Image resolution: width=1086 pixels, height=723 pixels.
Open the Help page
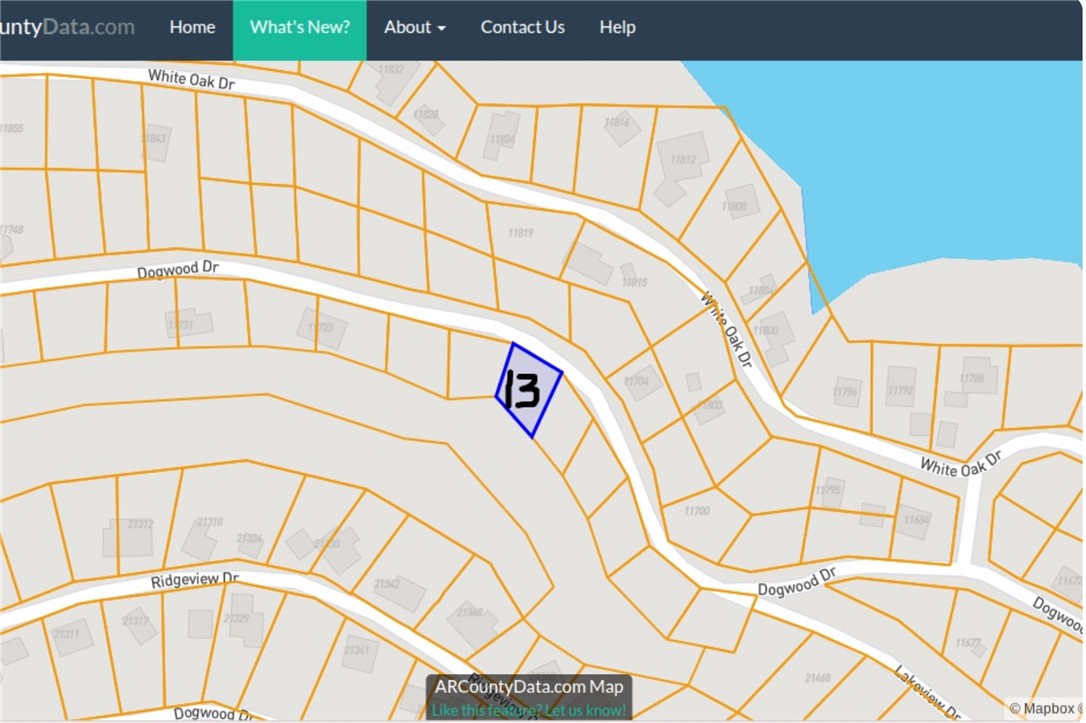[x=617, y=28]
